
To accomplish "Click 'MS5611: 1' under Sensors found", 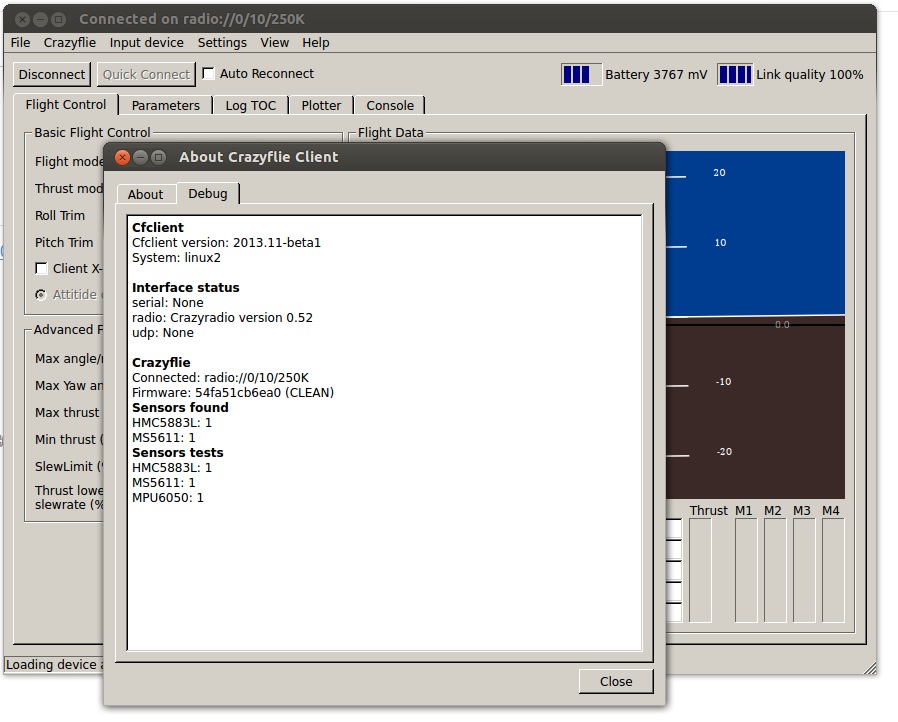I will 164,437.
